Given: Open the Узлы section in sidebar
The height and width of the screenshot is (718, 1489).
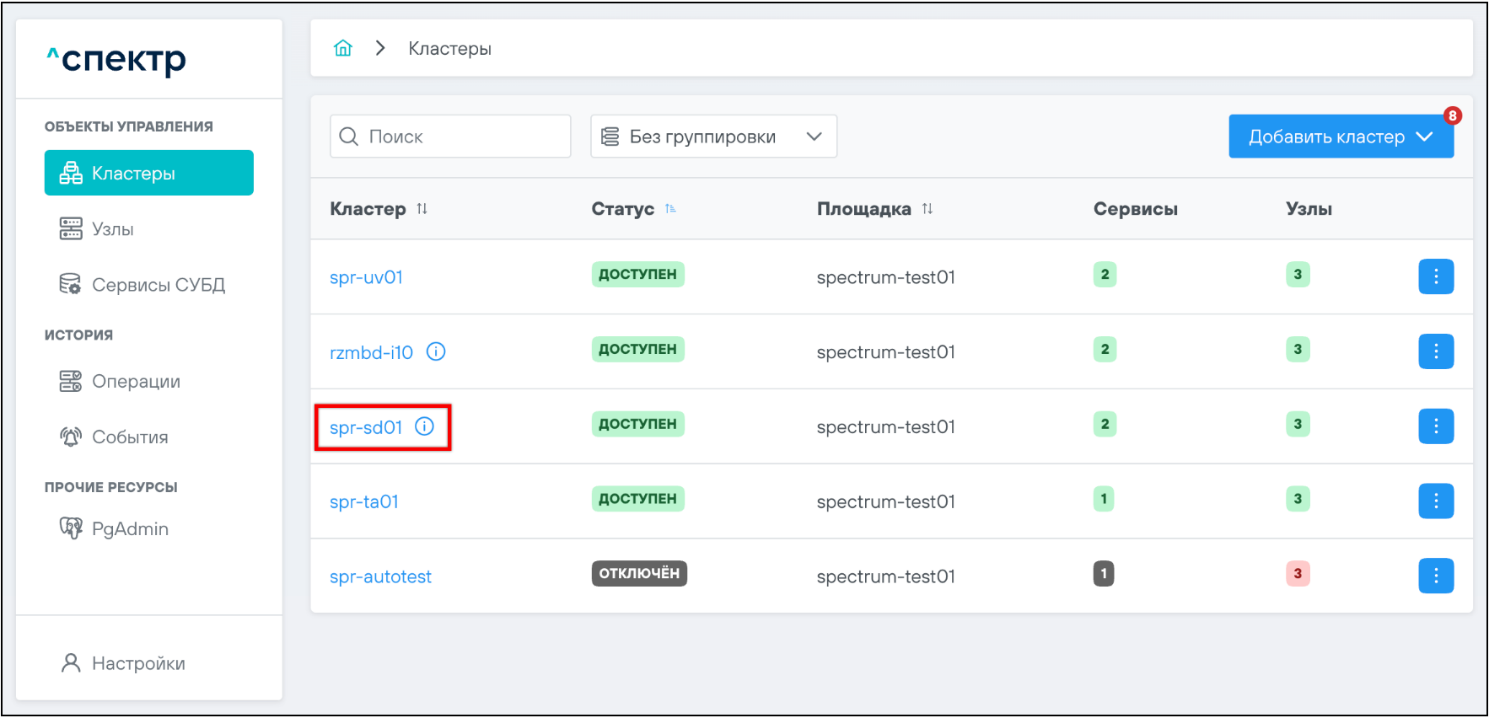Looking at the screenshot, I should coord(112,229).
